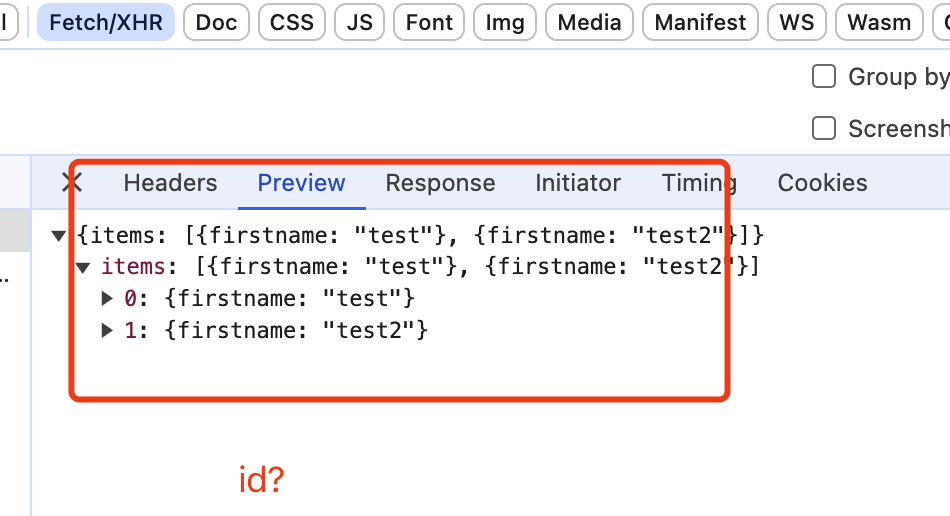Select the Preview tab
The height and width of the screenshot is (516, 950).
pyautogui.click(x=301, y=183)
